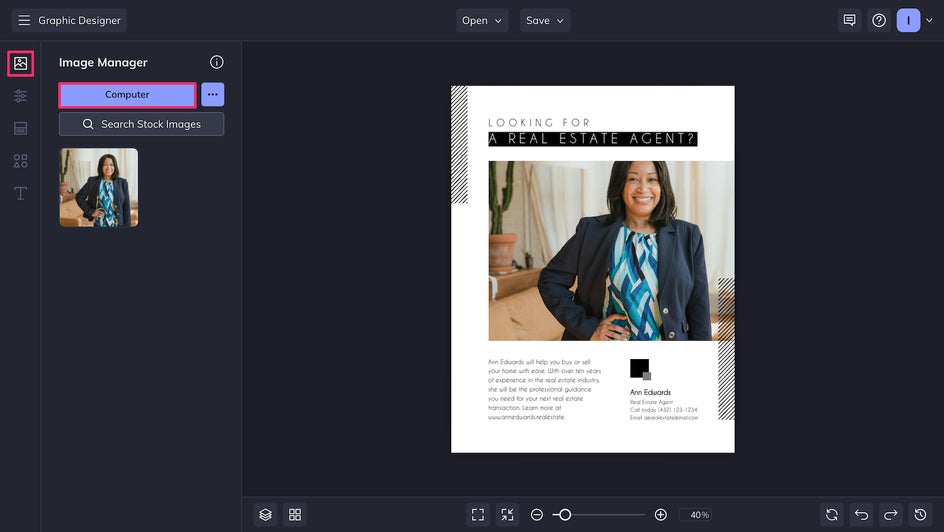Select the 'Ann Edwards' name text

pyautogui.click(x=650, y=392)
